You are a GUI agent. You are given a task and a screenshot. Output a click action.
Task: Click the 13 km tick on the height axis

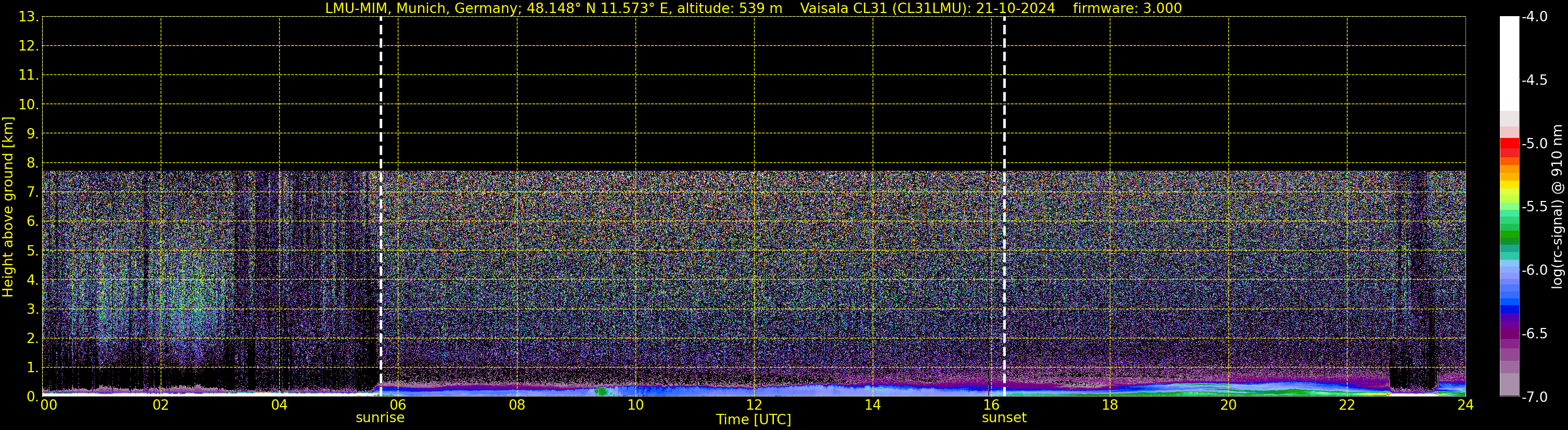(28, 17)
